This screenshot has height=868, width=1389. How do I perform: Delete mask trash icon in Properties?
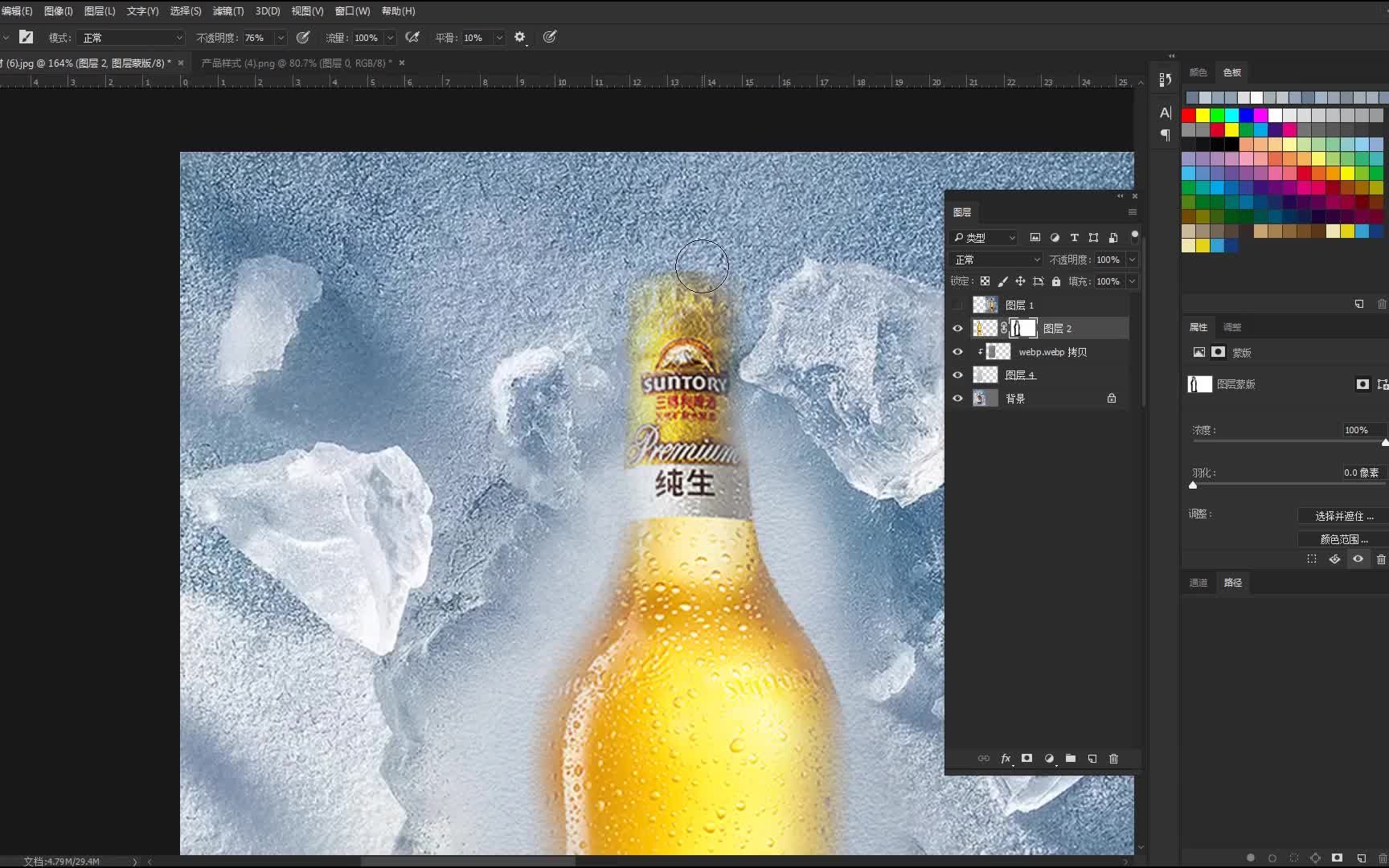(1381, 559)
